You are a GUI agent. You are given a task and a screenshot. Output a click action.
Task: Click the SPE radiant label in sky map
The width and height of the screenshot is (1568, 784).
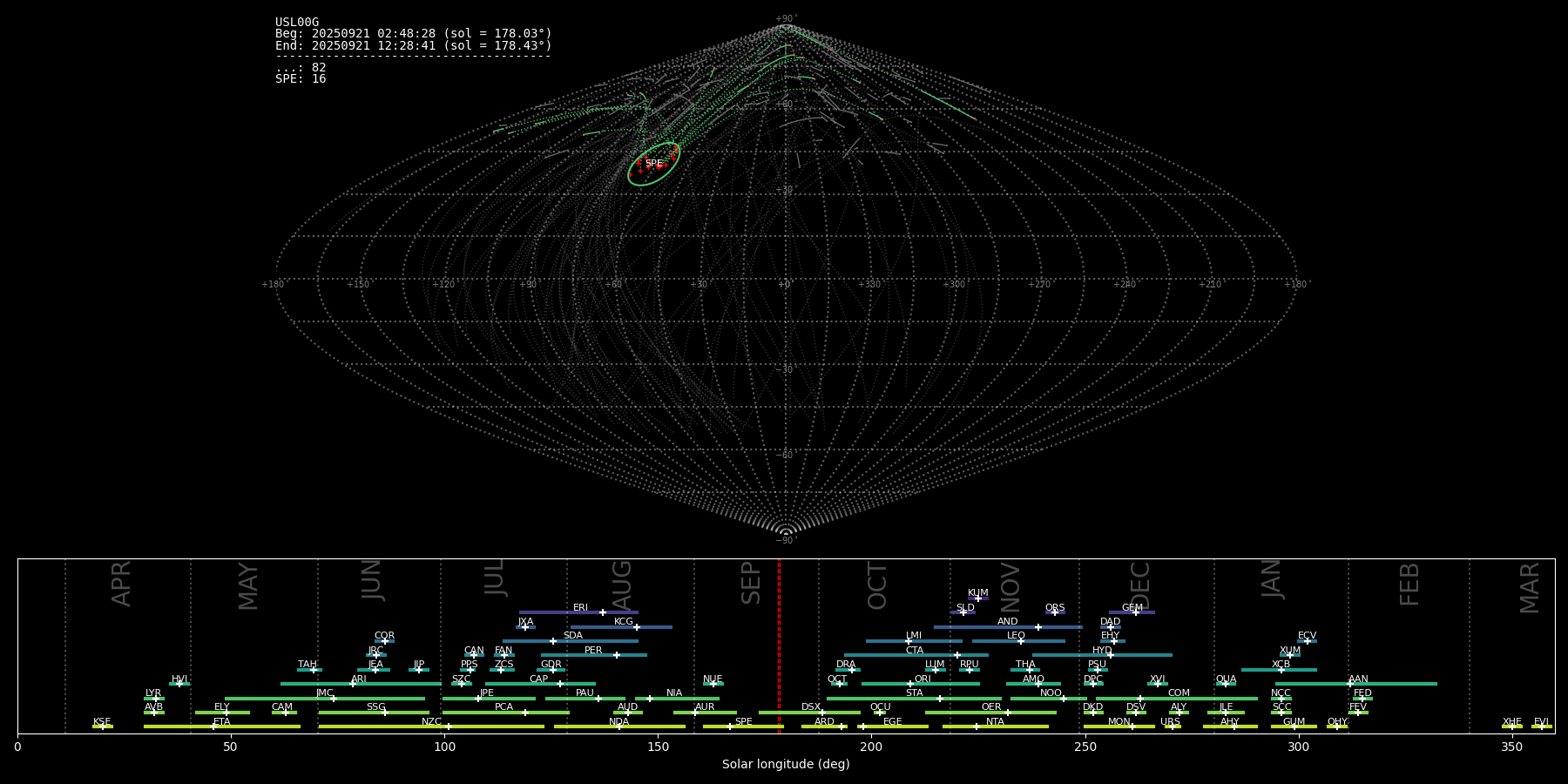[653, 163]
